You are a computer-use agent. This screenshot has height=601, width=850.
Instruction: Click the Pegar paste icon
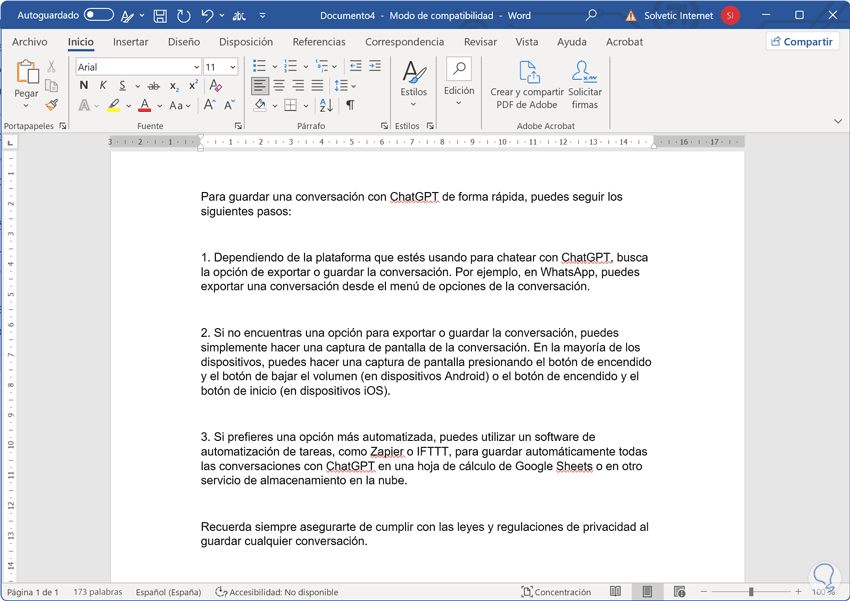(x=27, y=73)
